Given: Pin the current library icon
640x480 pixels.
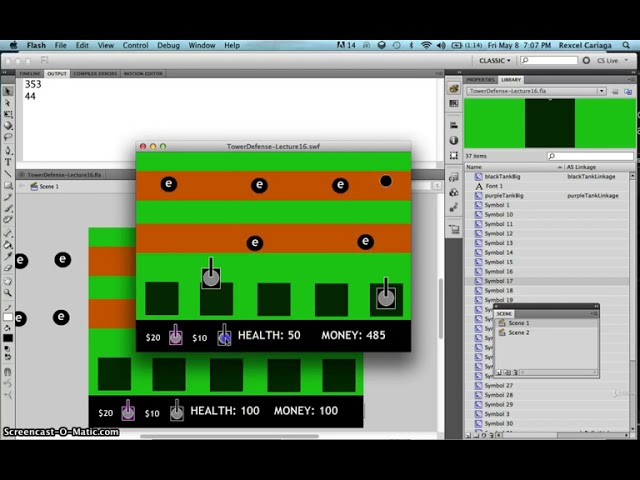Looking at the screenshot, I should click(x=615, y=91).
